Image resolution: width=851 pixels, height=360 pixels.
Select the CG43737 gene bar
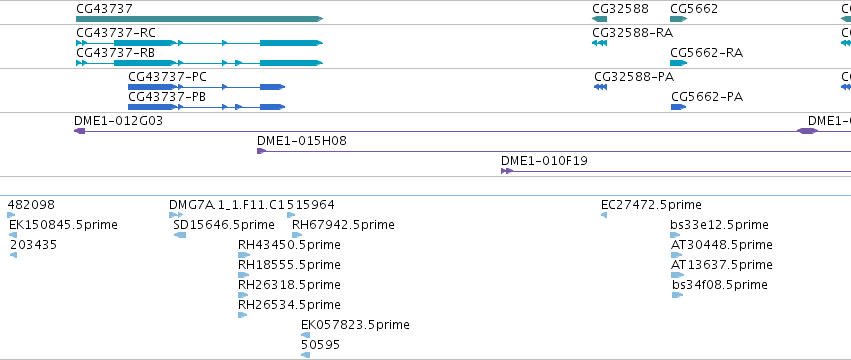[199, 19]
